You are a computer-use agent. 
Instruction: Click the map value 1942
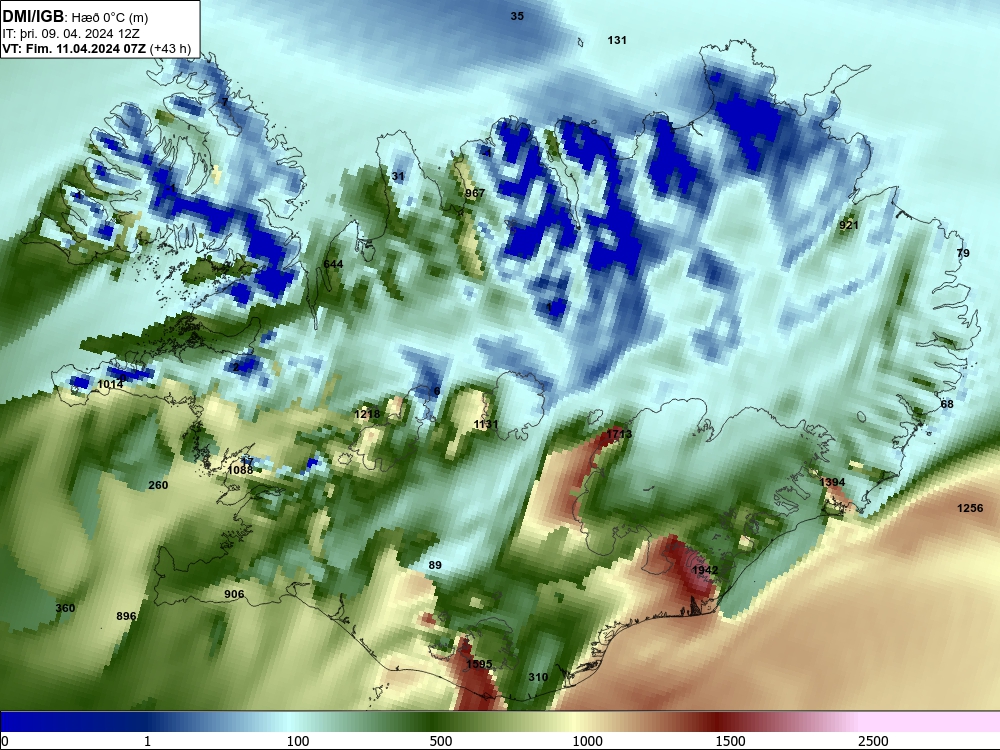click(705, 570)
